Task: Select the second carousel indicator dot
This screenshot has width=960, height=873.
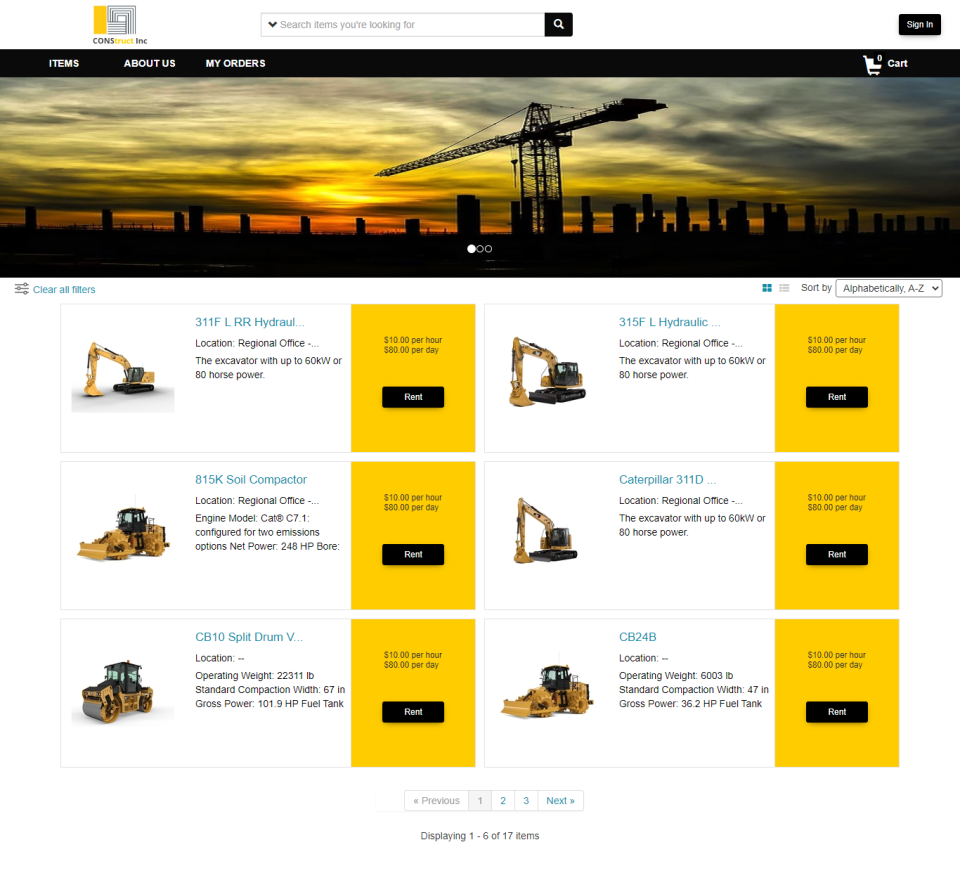Action: (480, 249)
